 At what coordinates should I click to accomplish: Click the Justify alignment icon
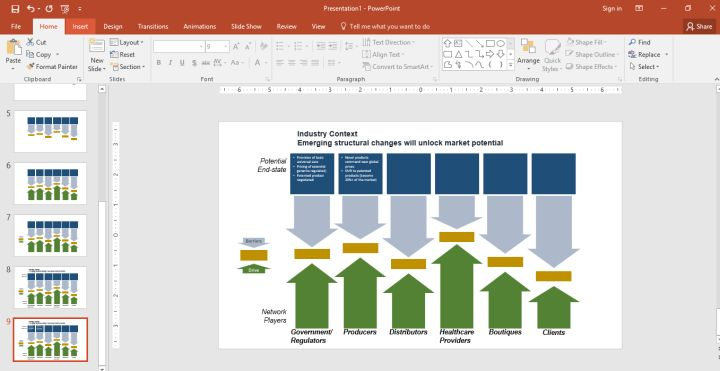pyautogui.click(x=315, y=63)
